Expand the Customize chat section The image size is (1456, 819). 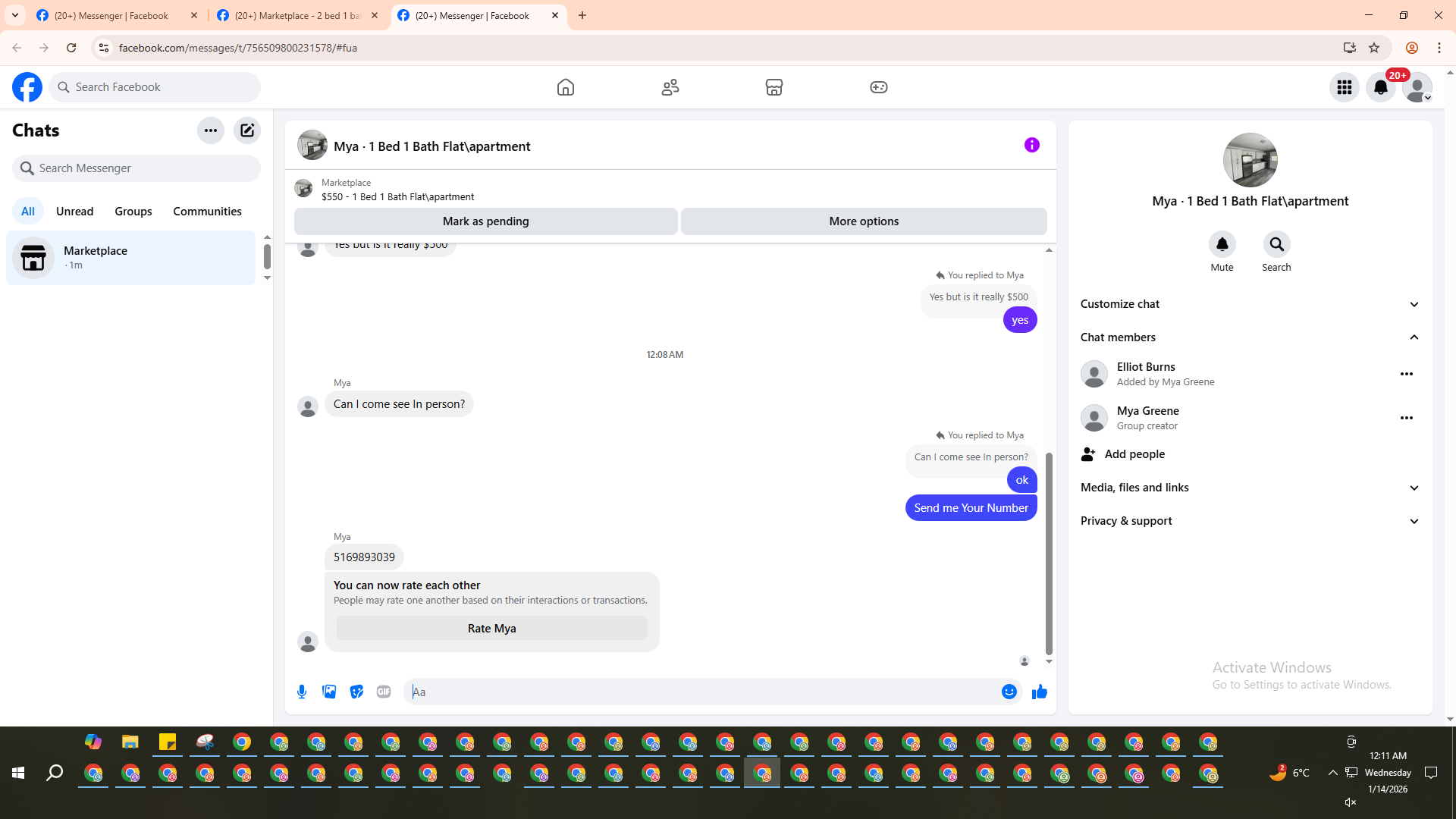pos(1414,304)
